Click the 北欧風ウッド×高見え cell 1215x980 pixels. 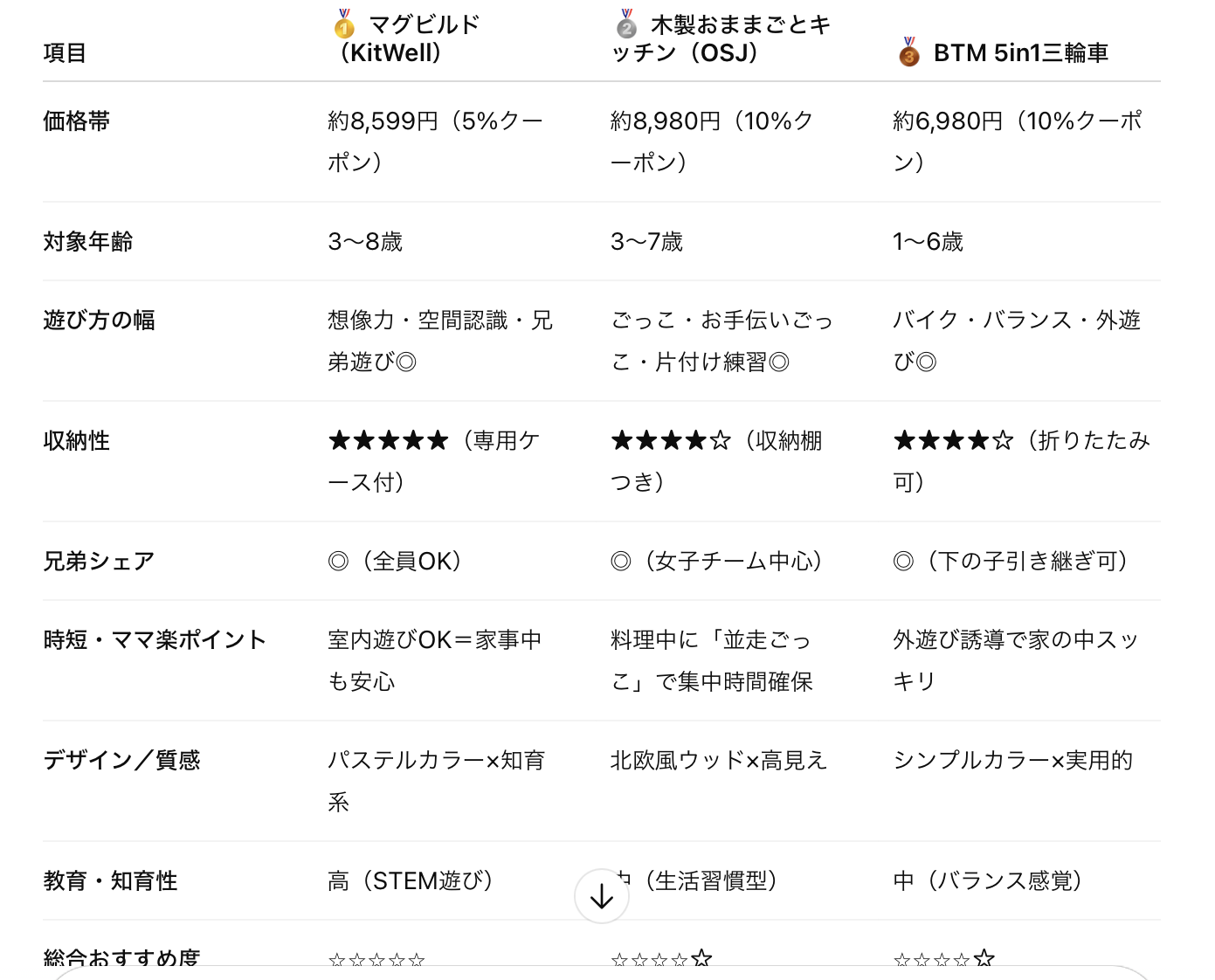pos(718,761)
